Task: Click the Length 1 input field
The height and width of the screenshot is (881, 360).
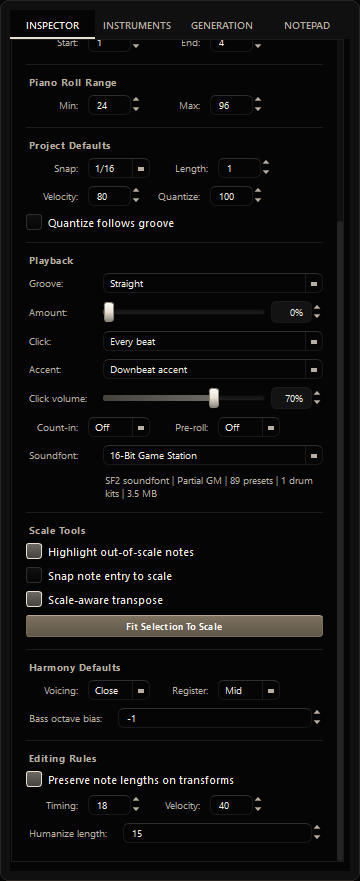Action: (x=240, y=168)
